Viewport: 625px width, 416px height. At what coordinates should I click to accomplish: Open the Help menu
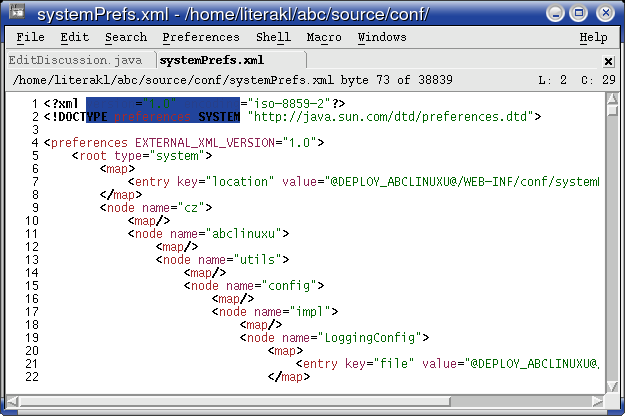593,37
